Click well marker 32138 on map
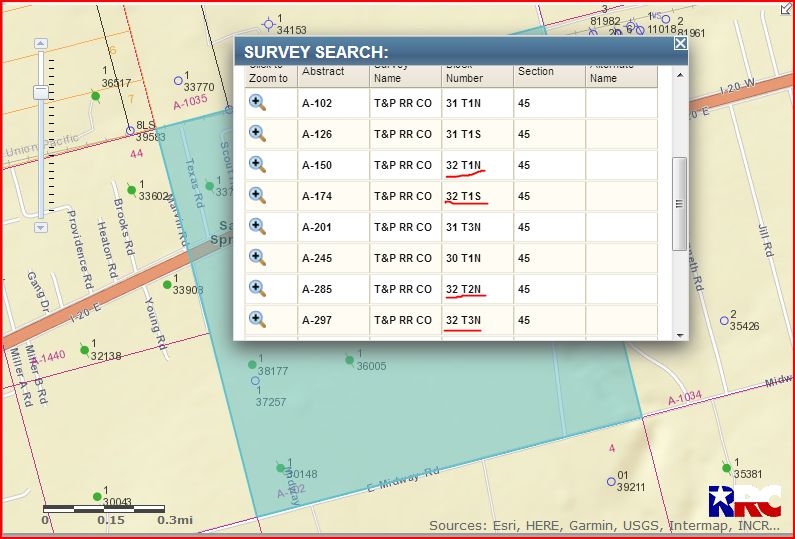 (85, 350)
